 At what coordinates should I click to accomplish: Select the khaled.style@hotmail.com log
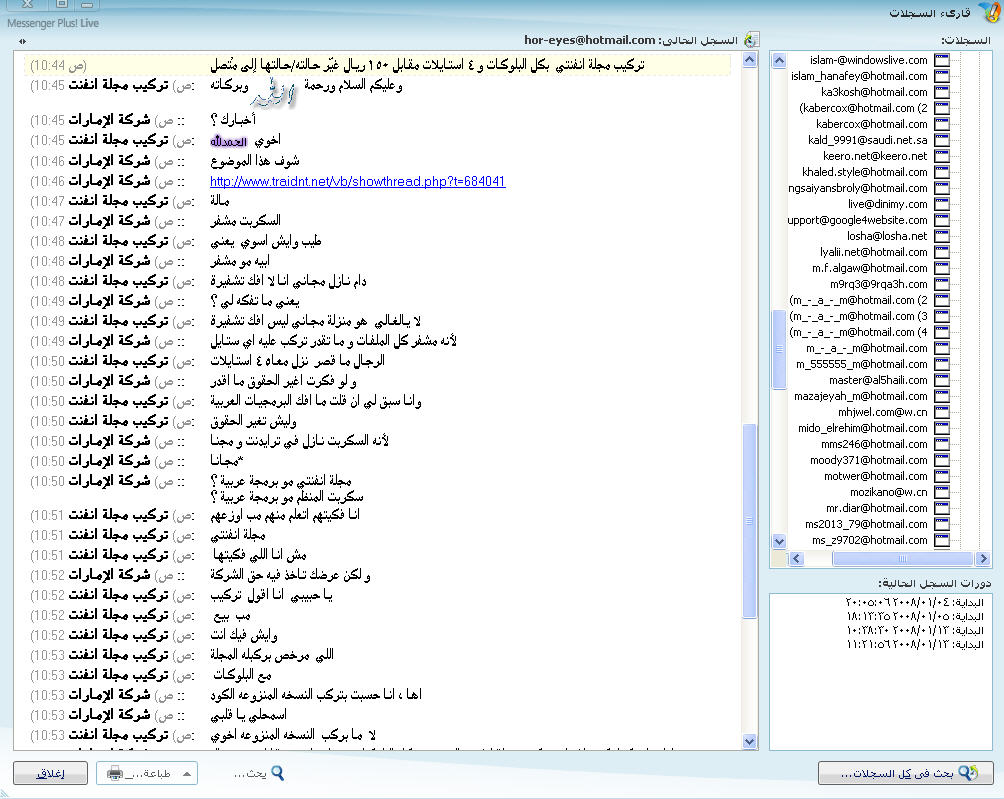click(x=865, y=172)
